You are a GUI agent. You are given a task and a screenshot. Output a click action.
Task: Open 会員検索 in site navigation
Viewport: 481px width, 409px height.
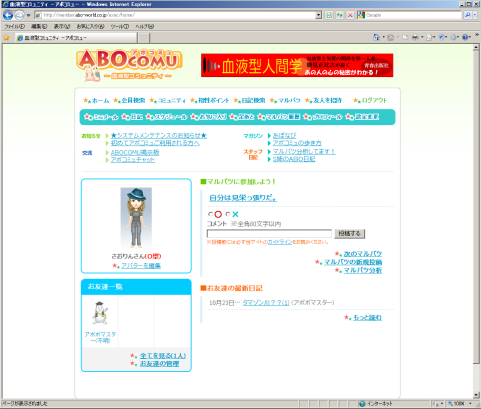(133, 100)
